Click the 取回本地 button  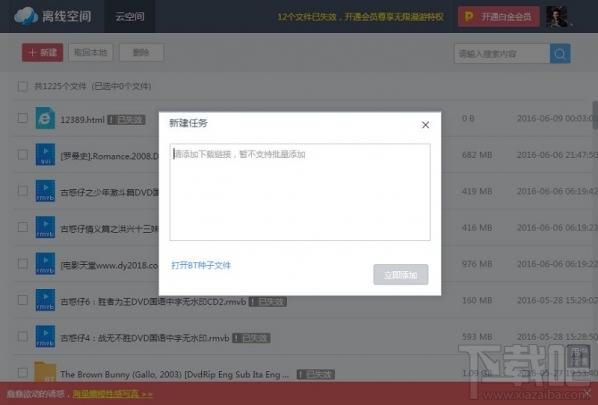91,53
